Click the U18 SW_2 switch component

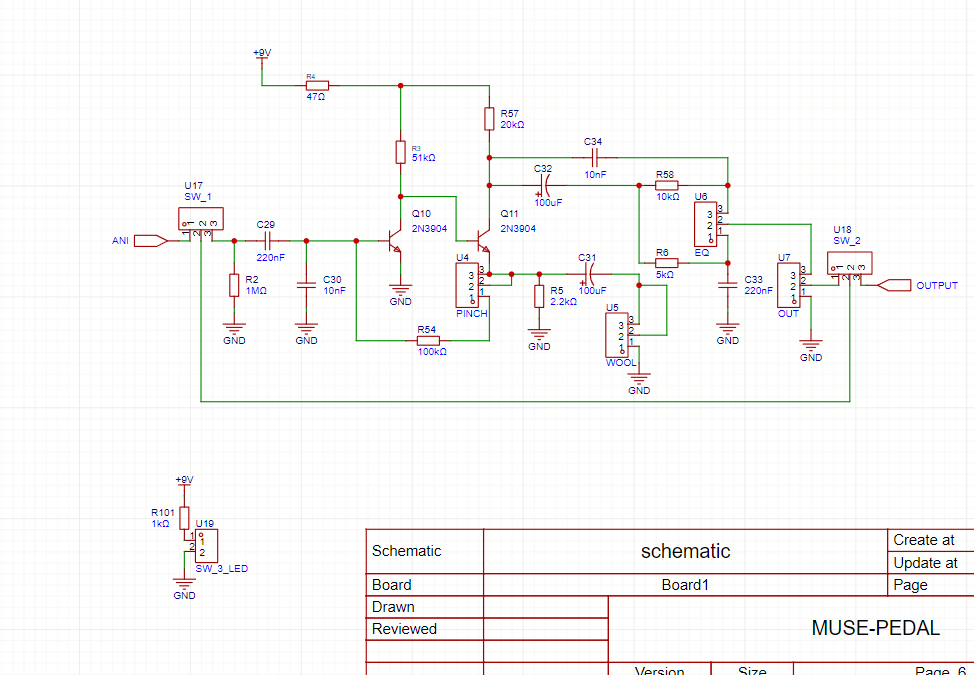[x=849, y=263]
